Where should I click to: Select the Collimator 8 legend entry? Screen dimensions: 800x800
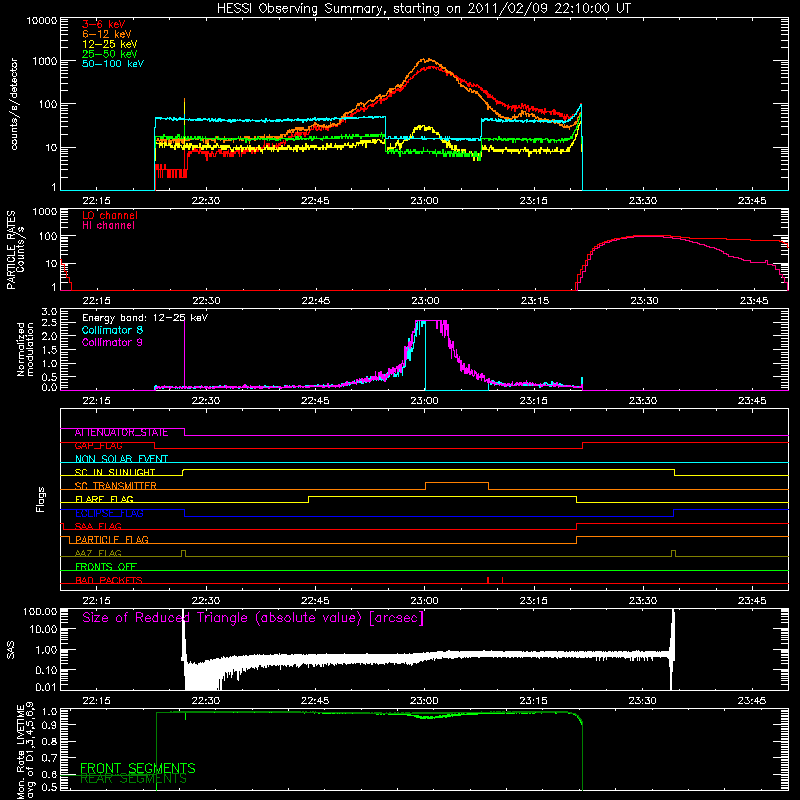pyautogui.click(x=112, y=330)
